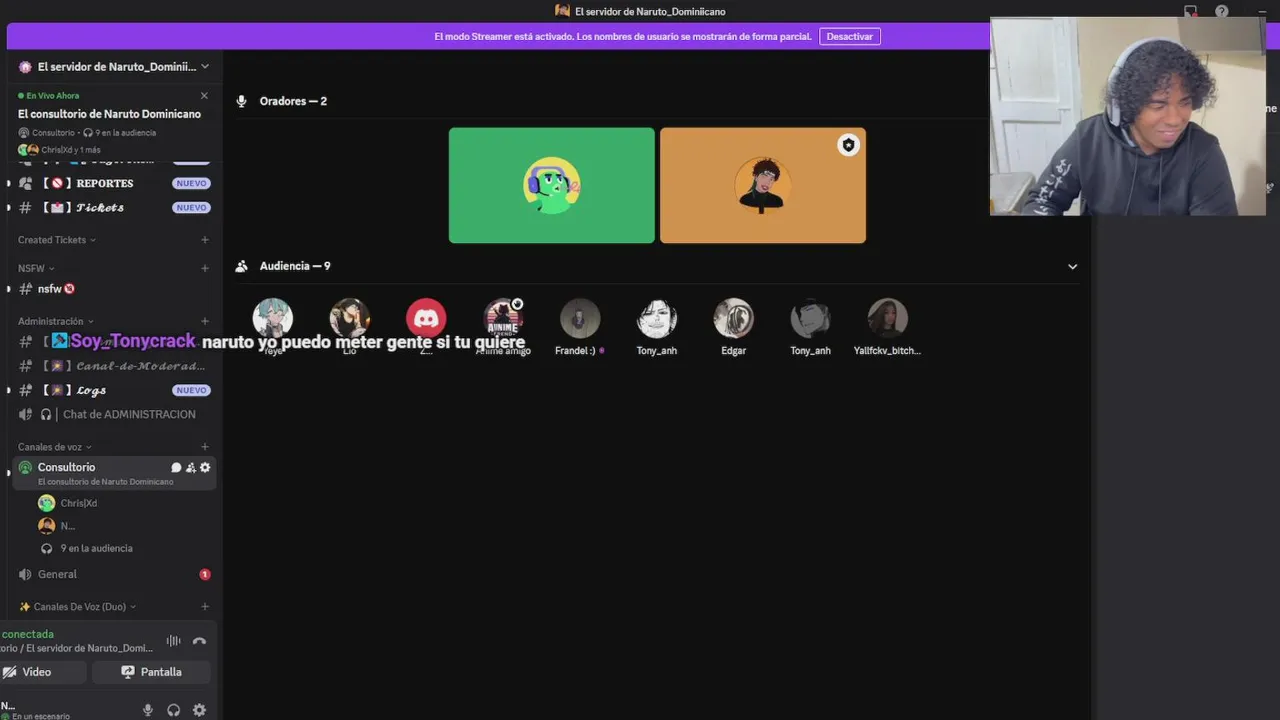Image resolution: width=1280 pixels, height=720 pixels.
Task: Click the microphone icon beside Oradores
Action: pyautogui.click(x=241, y=101)
